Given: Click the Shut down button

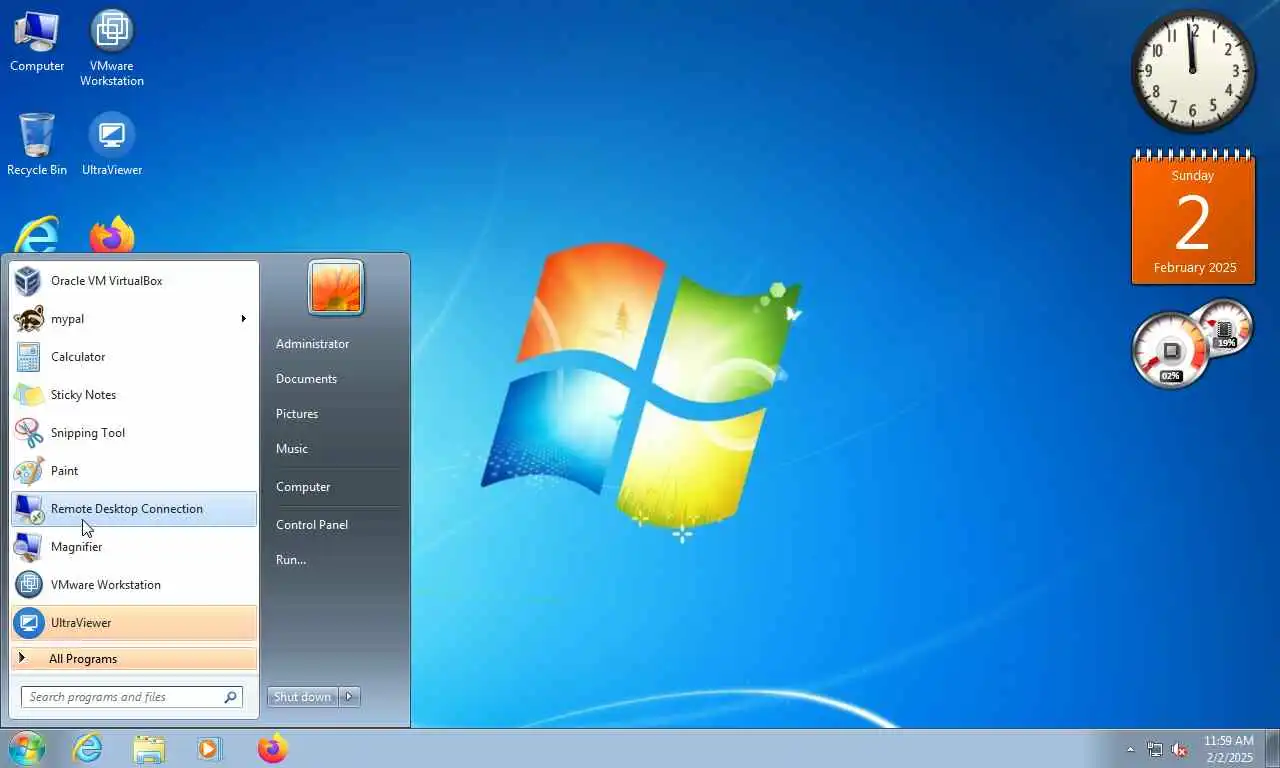Looking at the screenshot, I should (x=303, y=697).
